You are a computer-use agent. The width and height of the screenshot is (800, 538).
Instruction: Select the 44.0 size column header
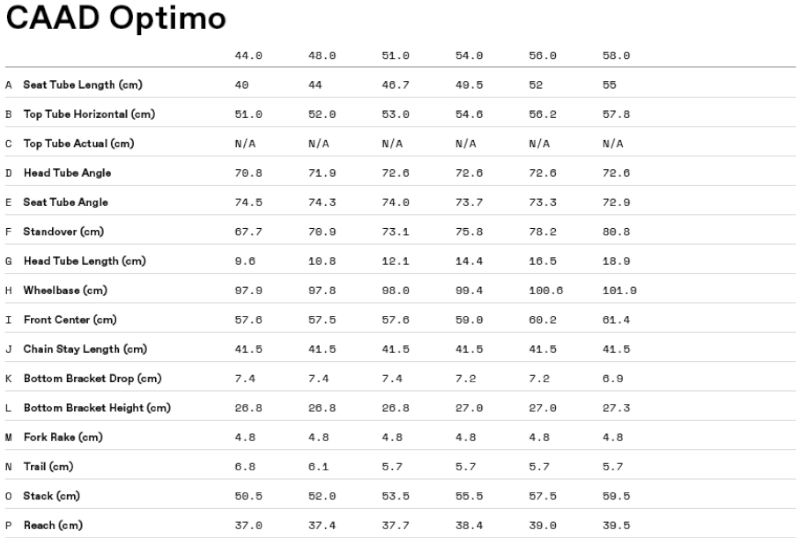(x=248, y=56)
